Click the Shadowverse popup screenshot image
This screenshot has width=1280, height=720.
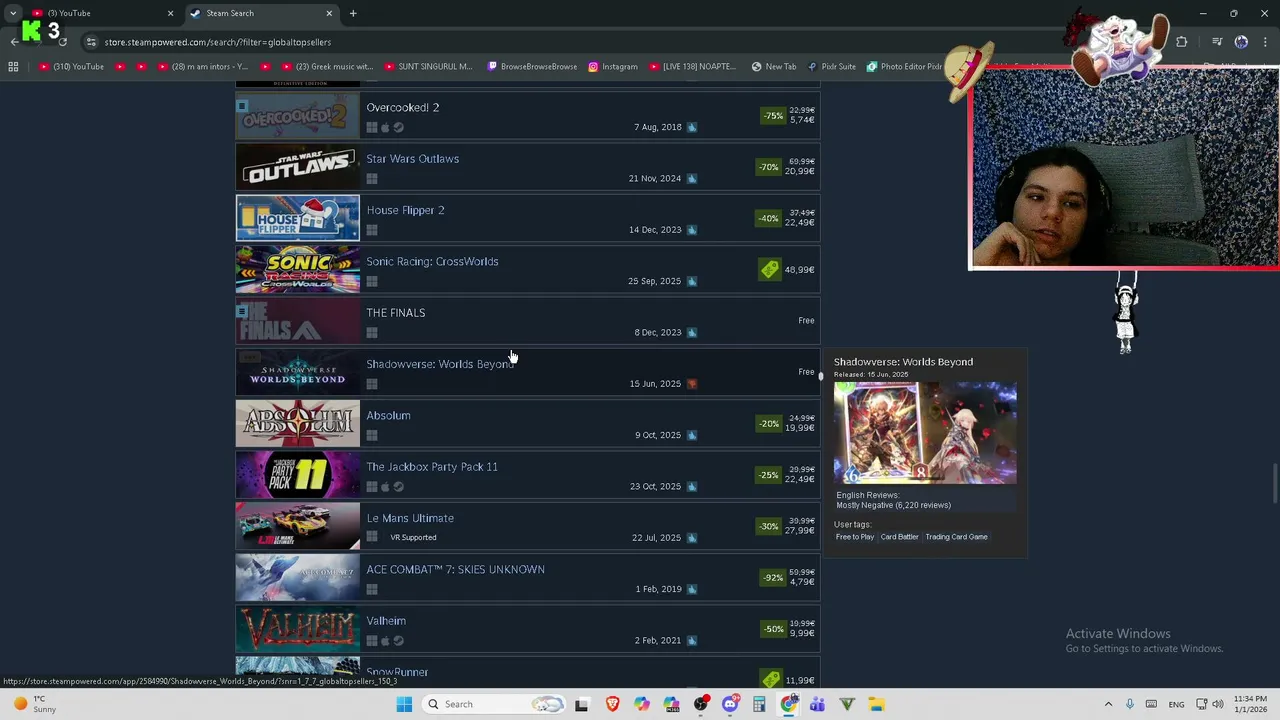(x=925, y=432)
